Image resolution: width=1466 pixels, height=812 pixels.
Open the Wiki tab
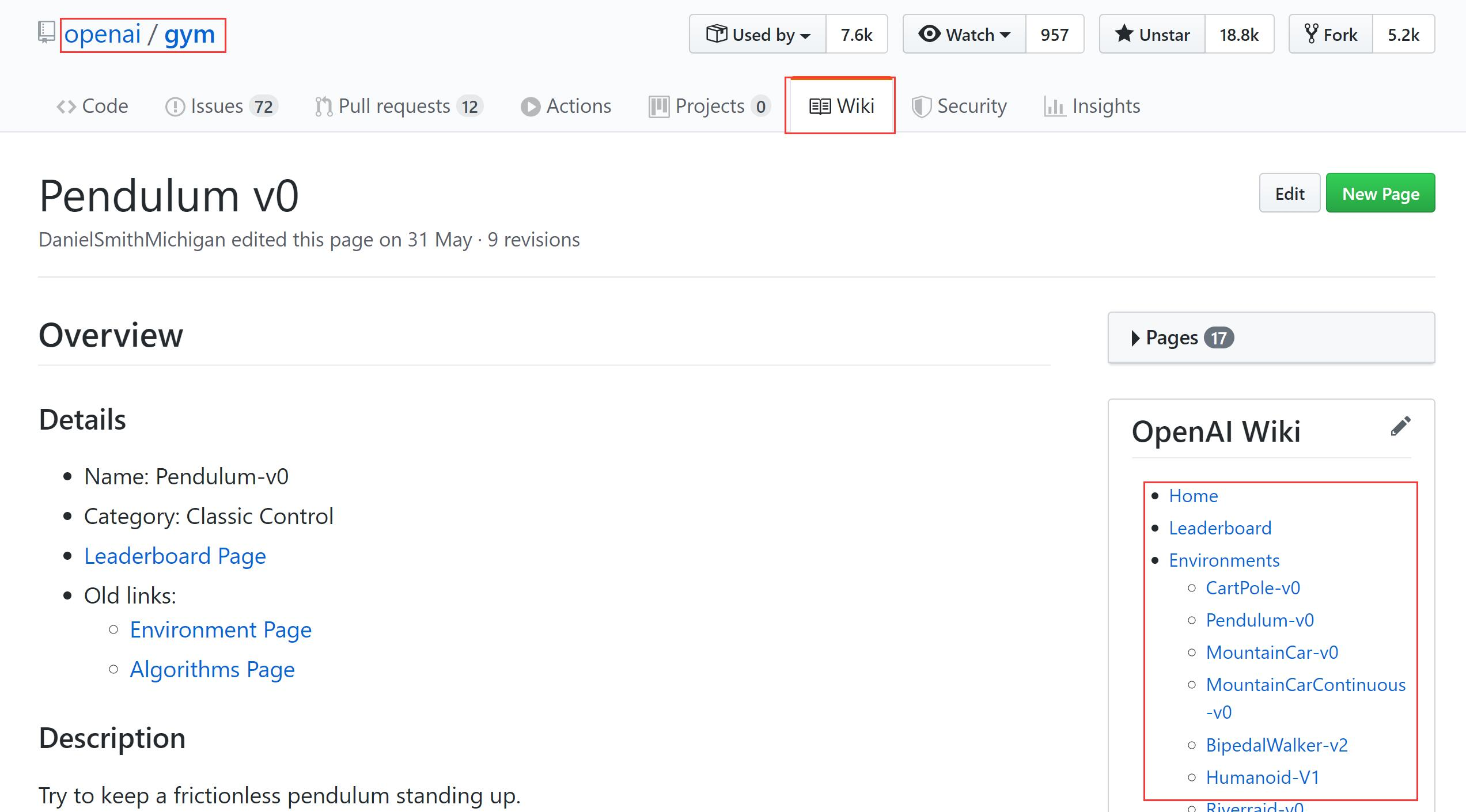pos(842,107)
